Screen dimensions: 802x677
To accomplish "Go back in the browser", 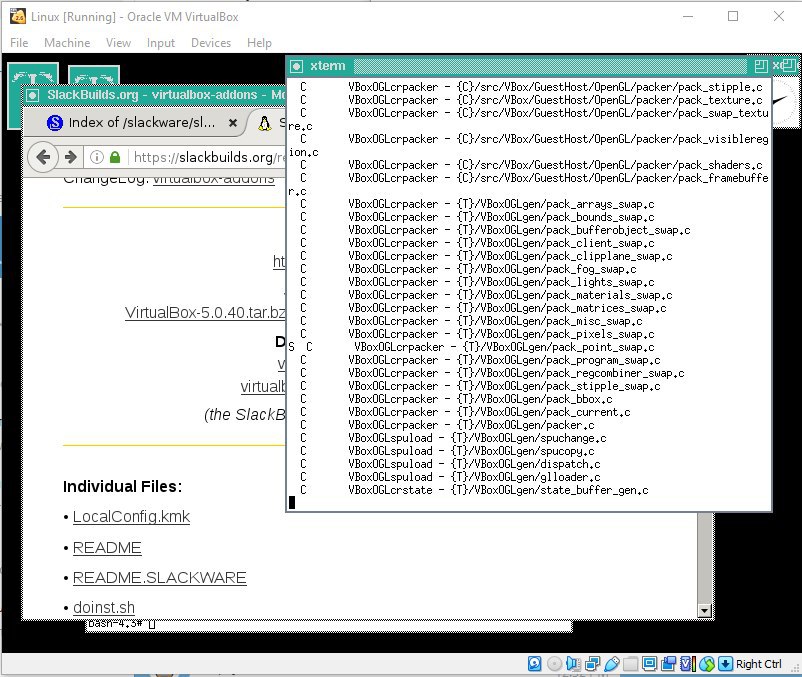I will click(x=43, y=157).
